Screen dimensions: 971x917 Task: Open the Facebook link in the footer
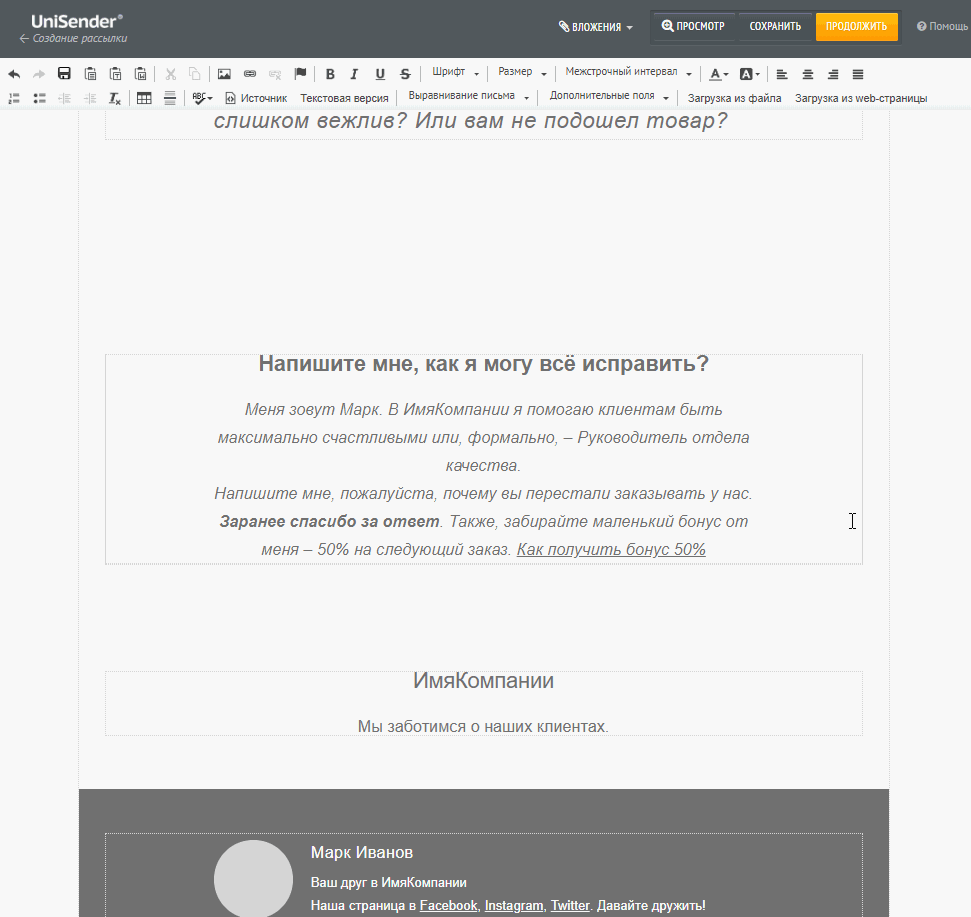[448, 905]
